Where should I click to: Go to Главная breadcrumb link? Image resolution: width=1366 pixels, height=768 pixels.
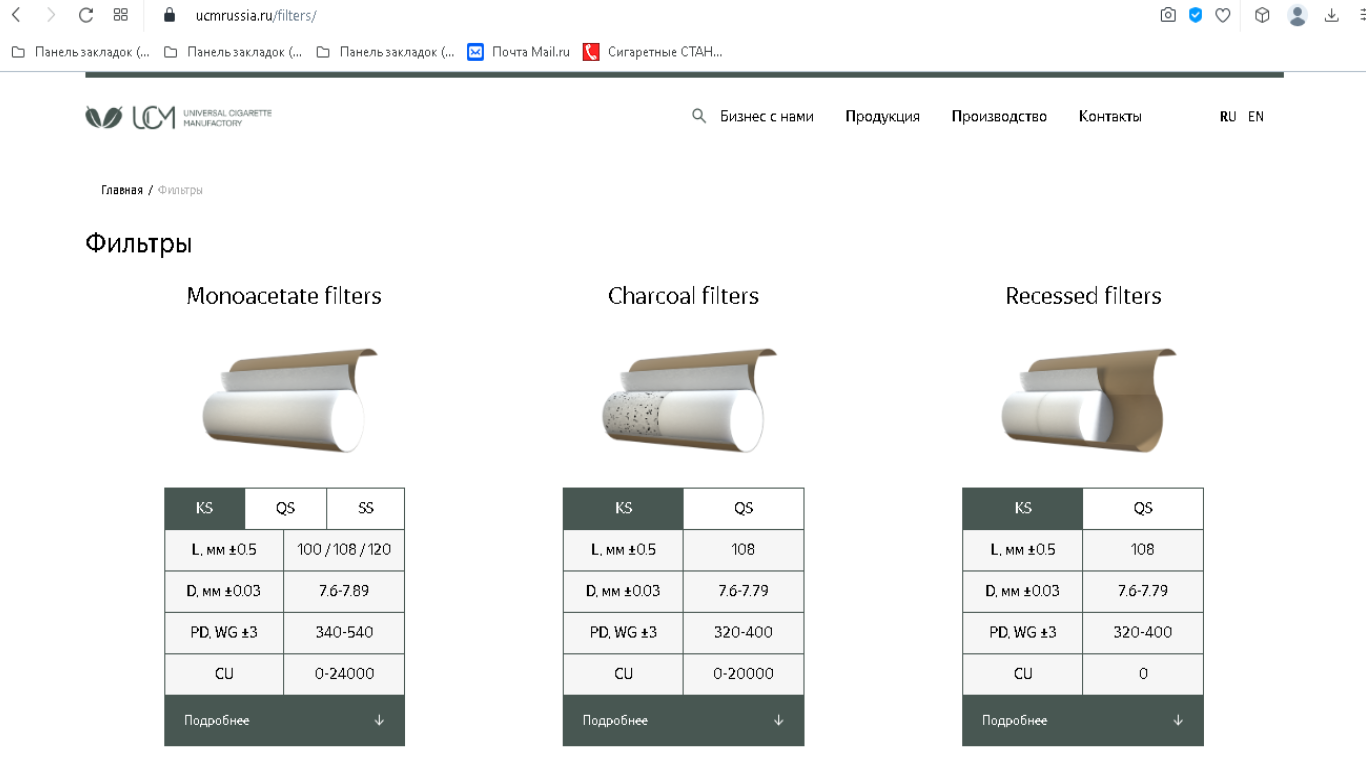pos(121,190)
